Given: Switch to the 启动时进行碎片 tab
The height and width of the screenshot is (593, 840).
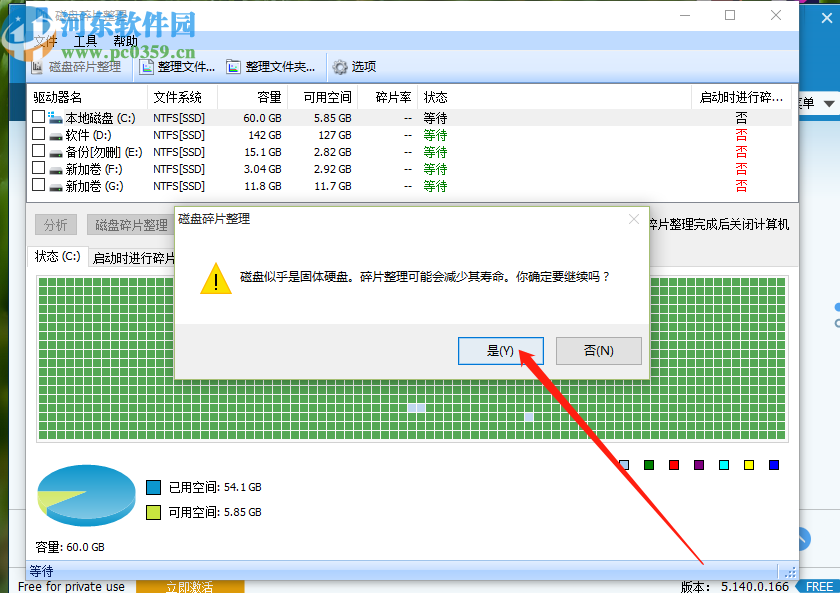Looking at the screenshot, I should [x=133, y=258].
